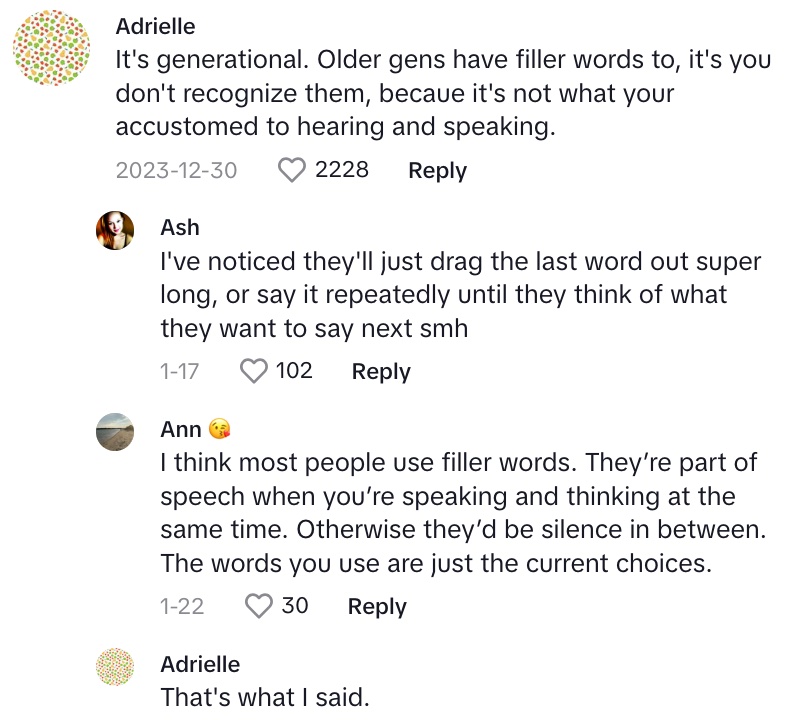This screenshot has width=800, height=720.
Task: Like Ash's comment heart icon
Action: pos(254,371)
